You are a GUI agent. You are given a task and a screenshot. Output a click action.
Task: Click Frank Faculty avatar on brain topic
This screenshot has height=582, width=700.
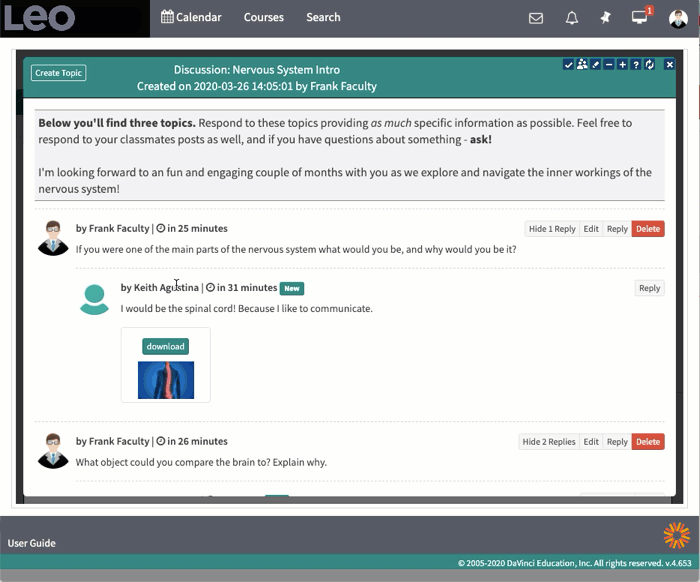pyautogui.click(x=53, y=451)
